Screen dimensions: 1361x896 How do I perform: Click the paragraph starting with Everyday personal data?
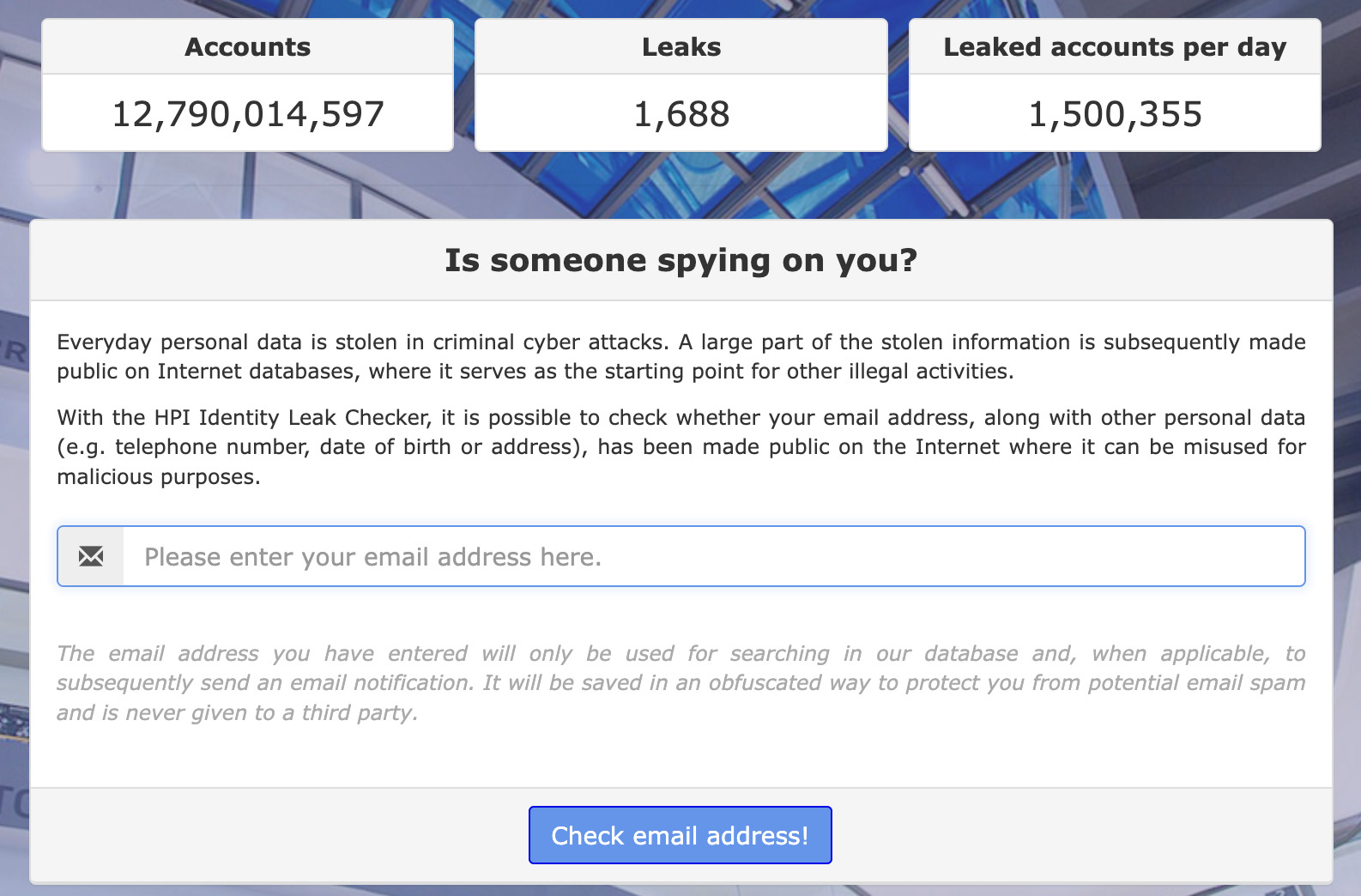681,356
